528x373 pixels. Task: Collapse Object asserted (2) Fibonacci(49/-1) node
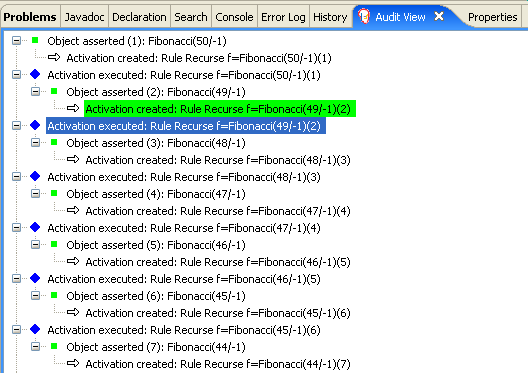point(35,92)
